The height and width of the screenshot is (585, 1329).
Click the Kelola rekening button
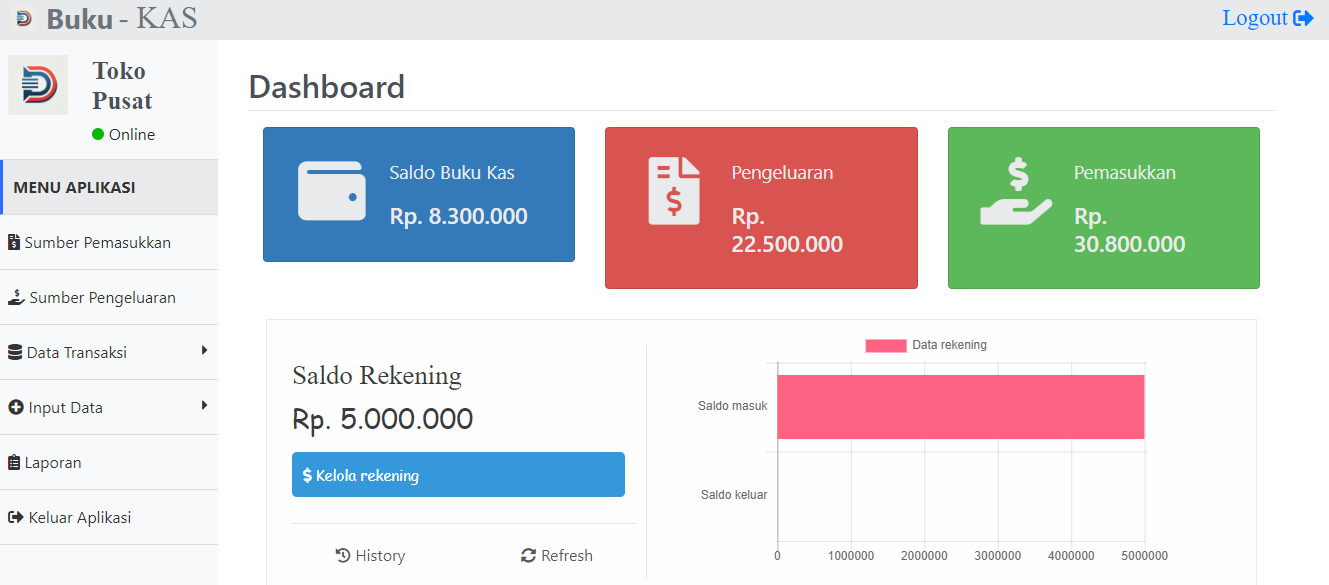[x=458, y=474]
